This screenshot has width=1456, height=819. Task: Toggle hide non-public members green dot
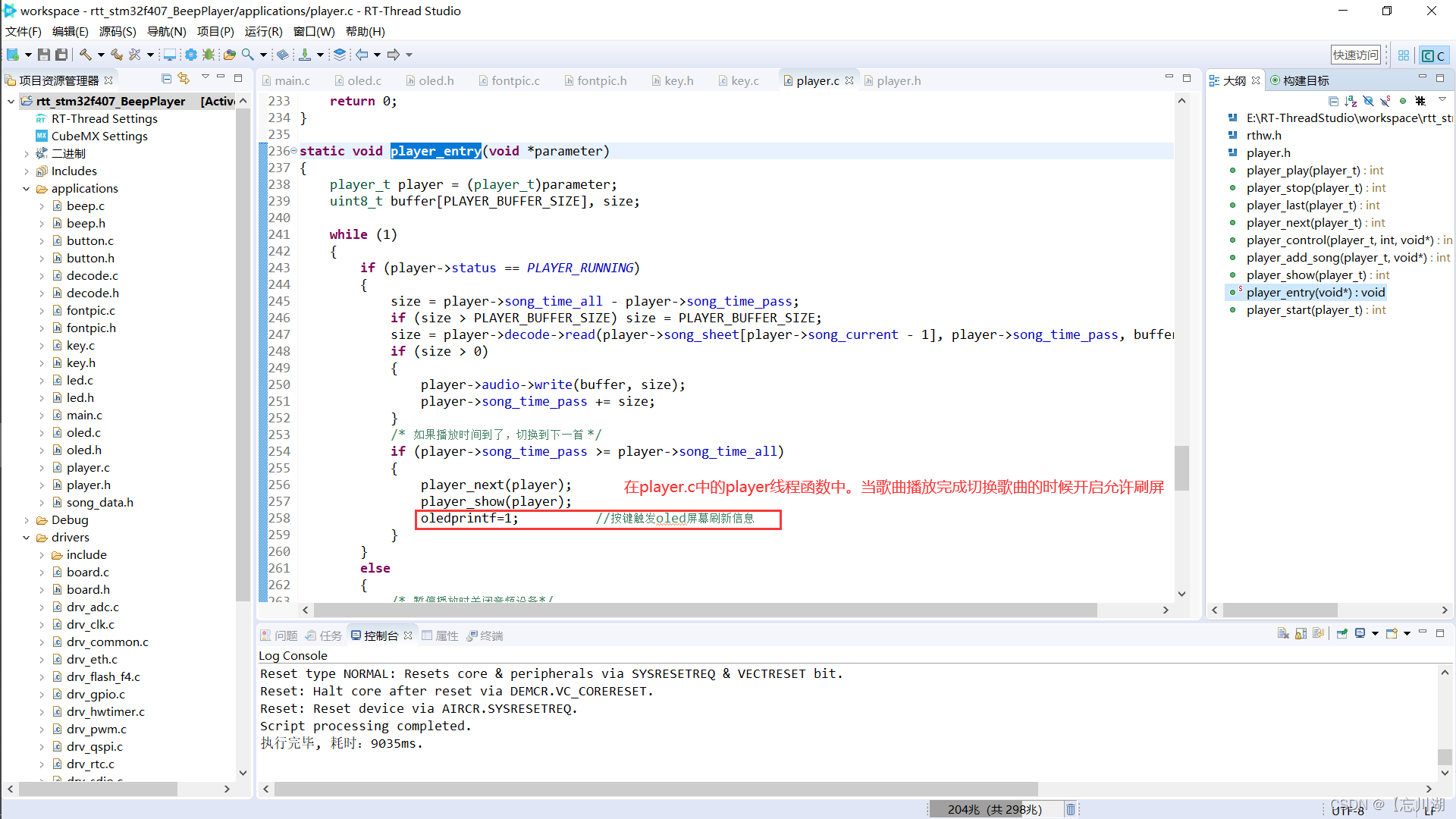click(1403, 101)
